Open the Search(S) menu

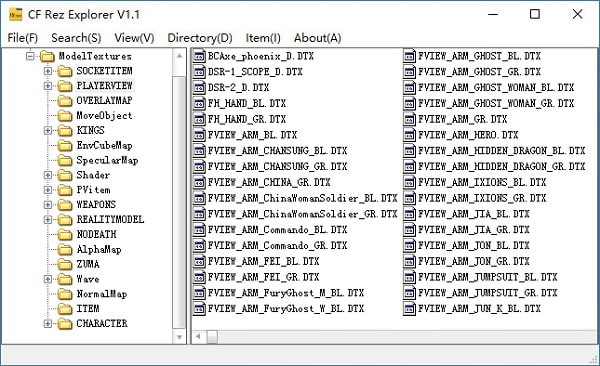click(x=76, y=38)
